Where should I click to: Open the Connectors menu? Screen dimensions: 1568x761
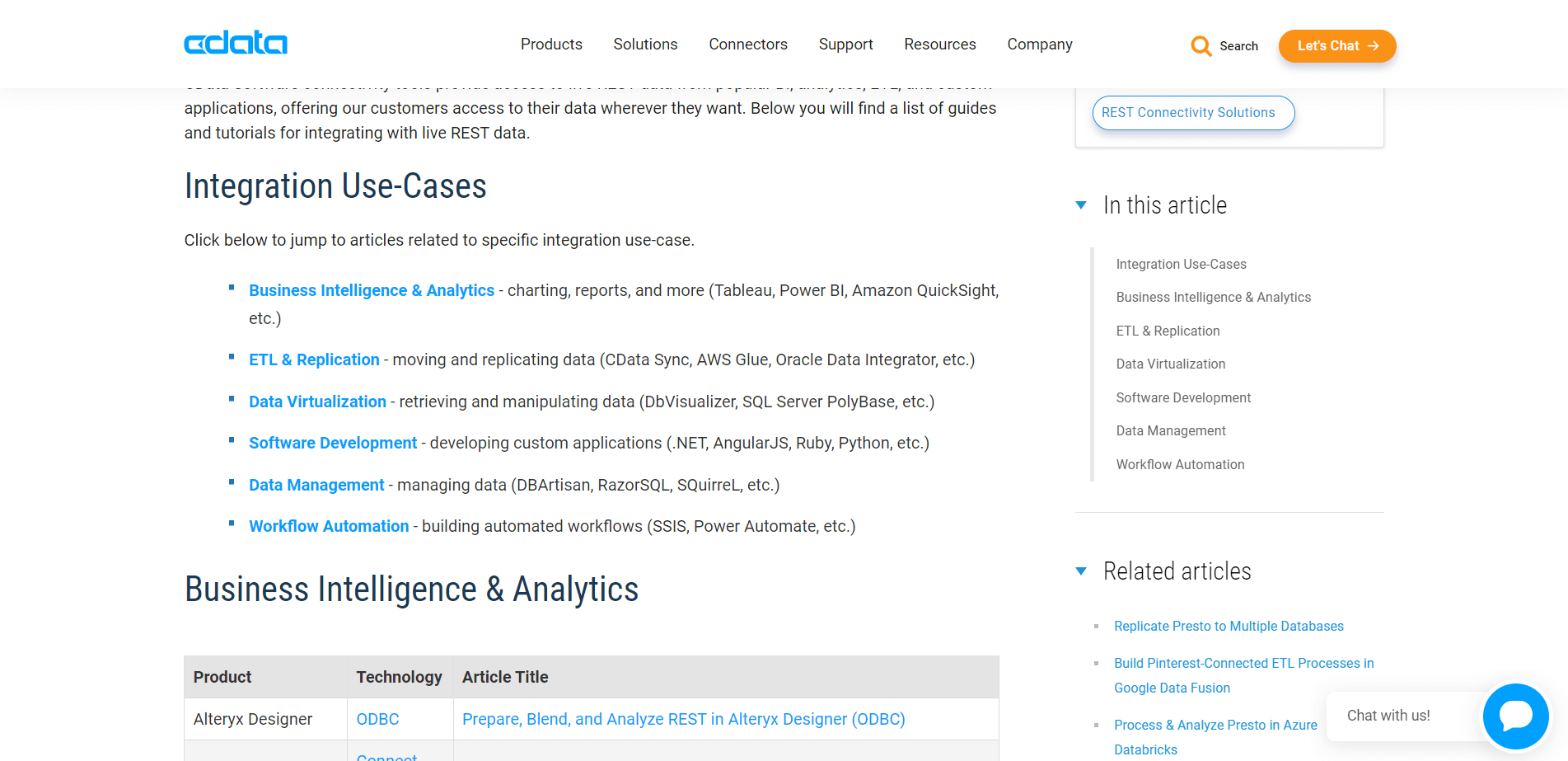click(x=747, y=45)
